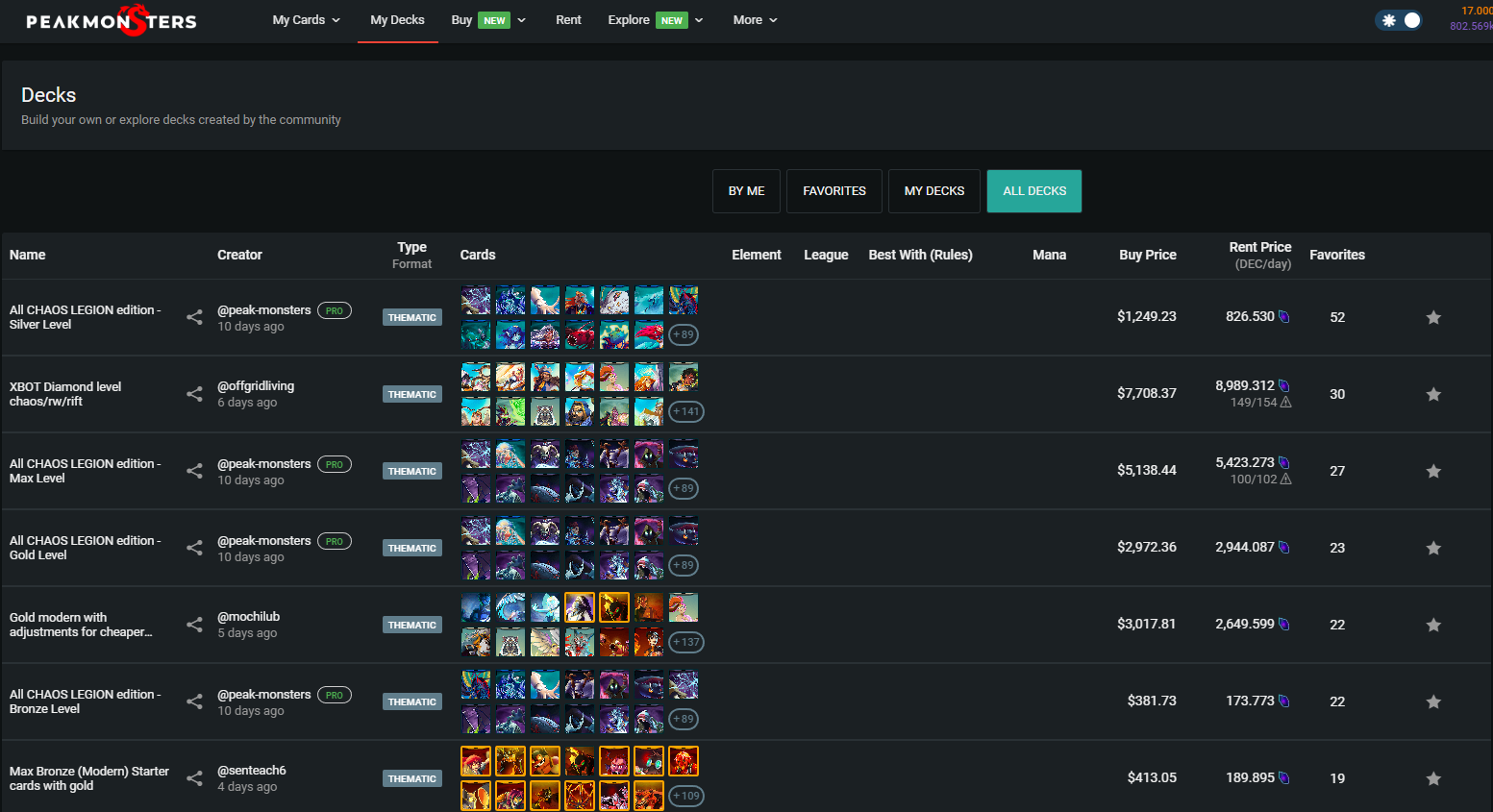Click the DEC token icon beside 189.895

point(1283,778)
